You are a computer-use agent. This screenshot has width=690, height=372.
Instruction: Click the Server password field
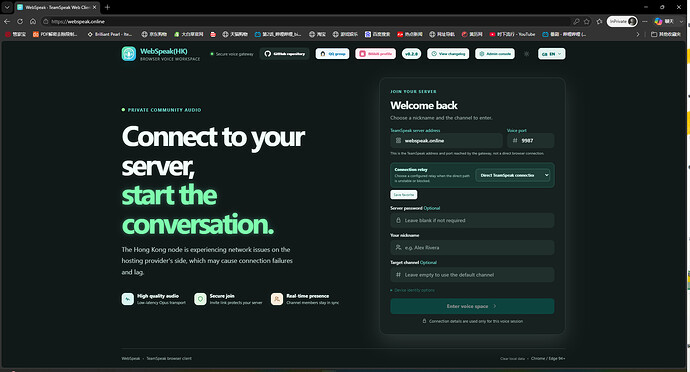click(x=472, y=220)
